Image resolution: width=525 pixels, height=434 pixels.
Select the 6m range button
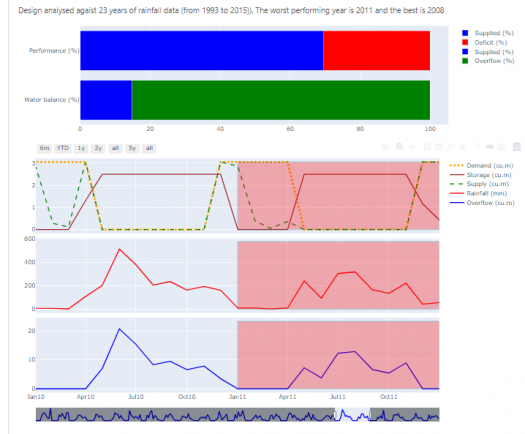click(45, 148)
